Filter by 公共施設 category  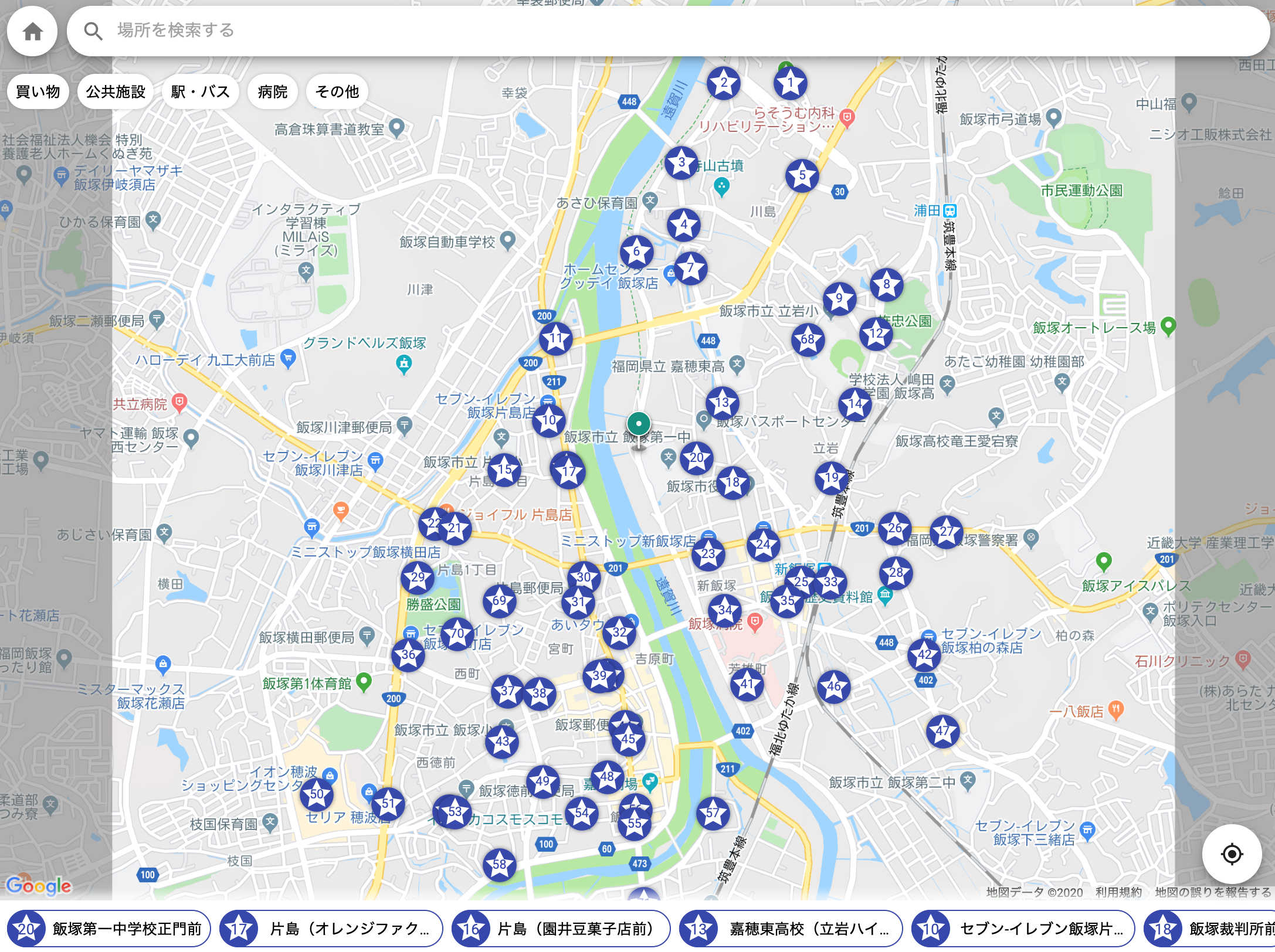116,92
